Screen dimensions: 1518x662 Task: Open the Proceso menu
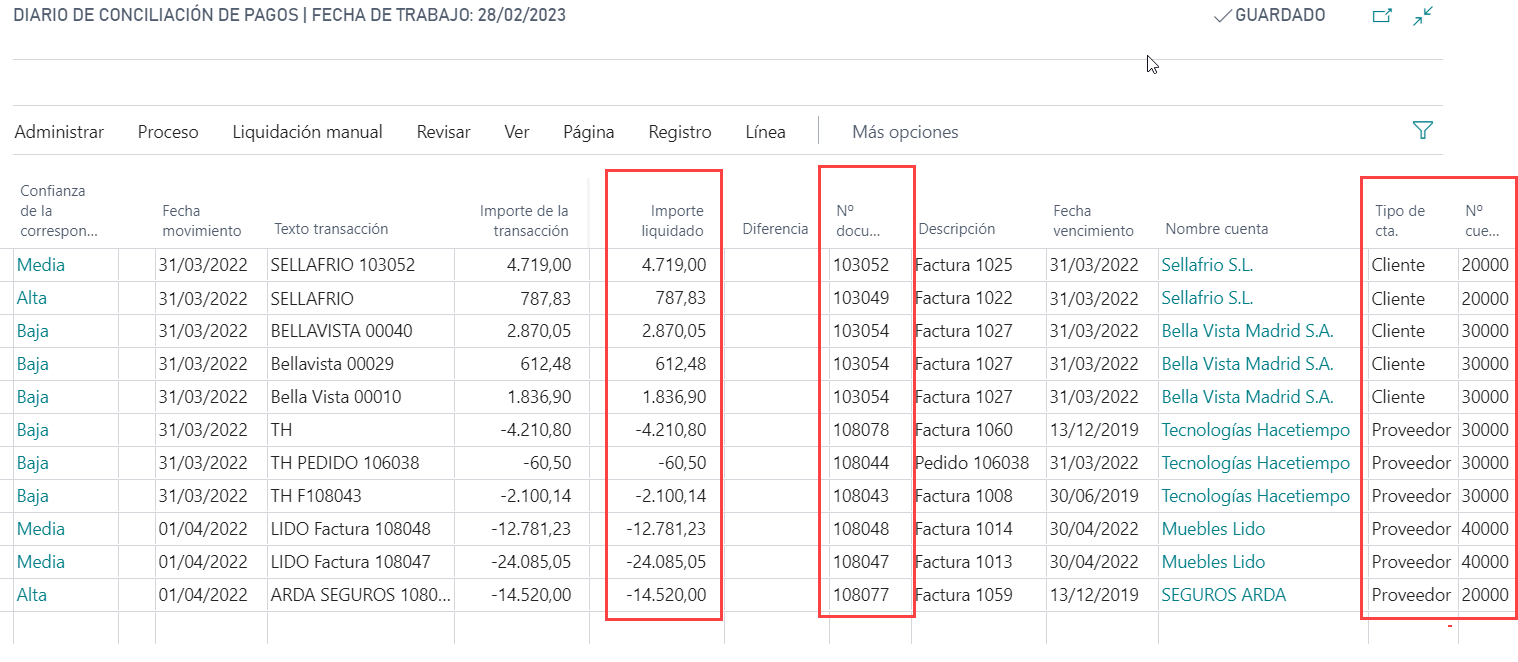pyautogui.click(x=168, y=132)
